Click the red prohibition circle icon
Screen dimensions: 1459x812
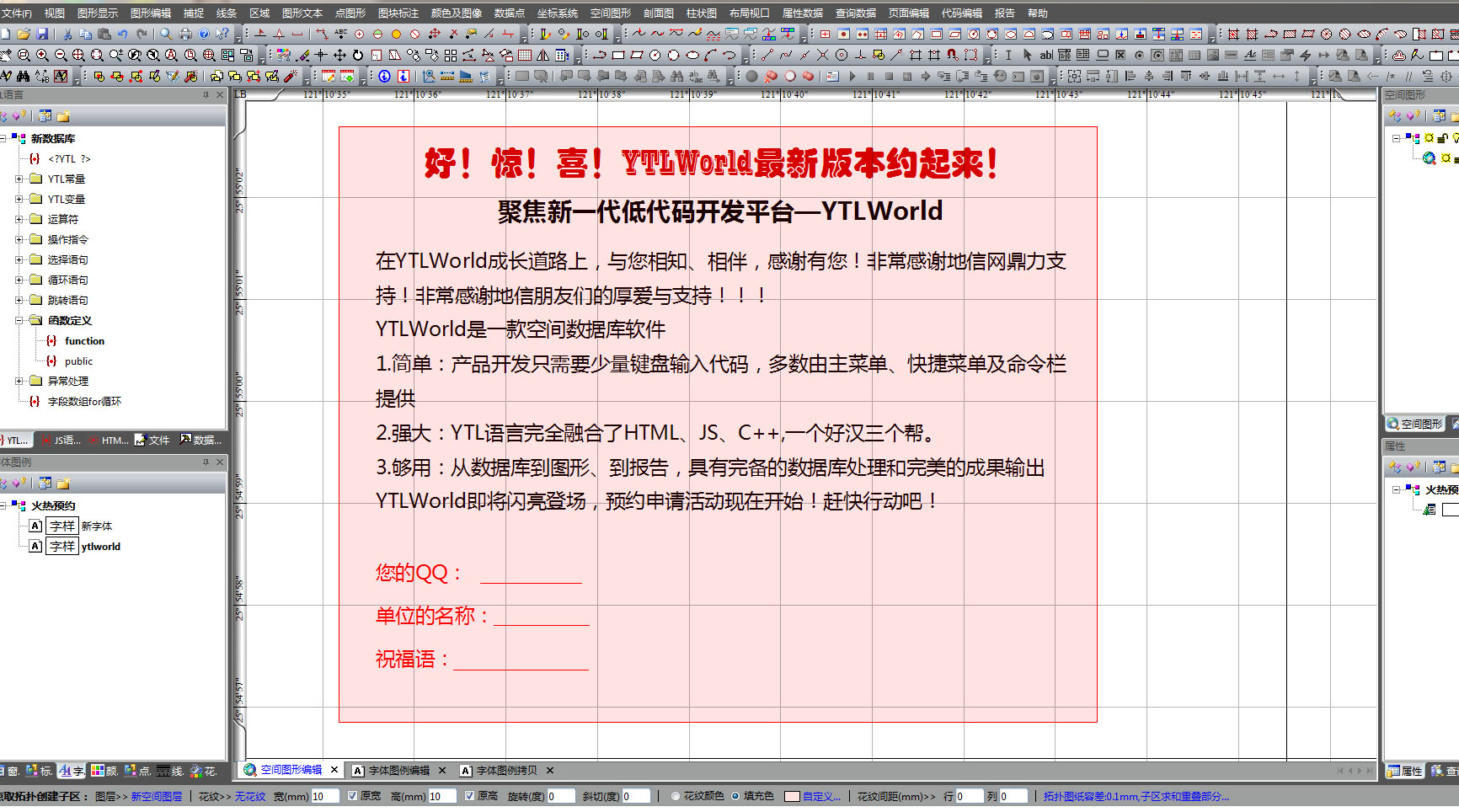pyautogui.click(x=414, y=34)
